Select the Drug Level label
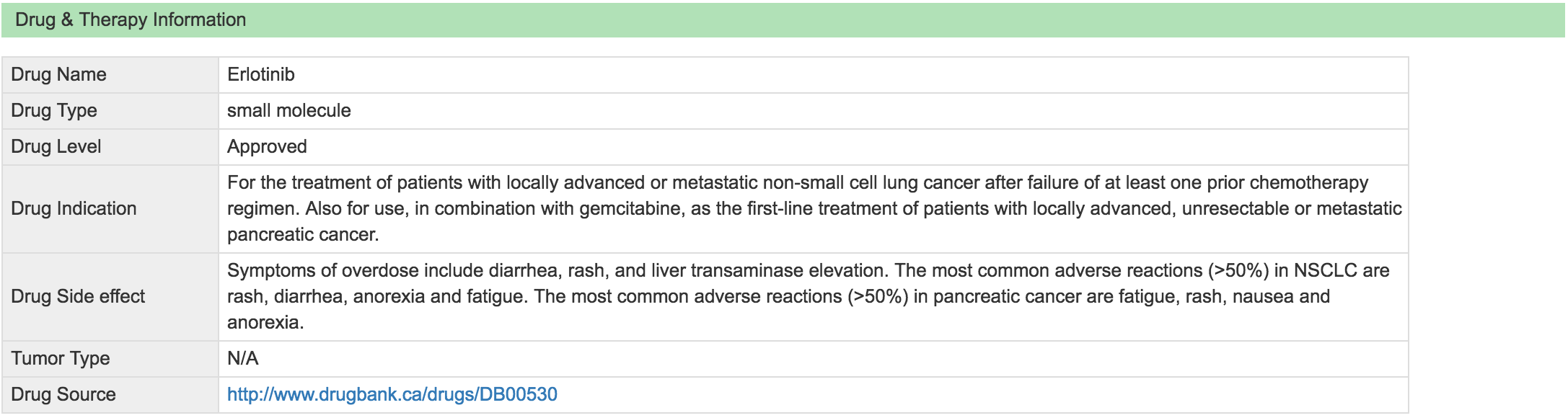The image size is (1568, 418). pos(56,146)
